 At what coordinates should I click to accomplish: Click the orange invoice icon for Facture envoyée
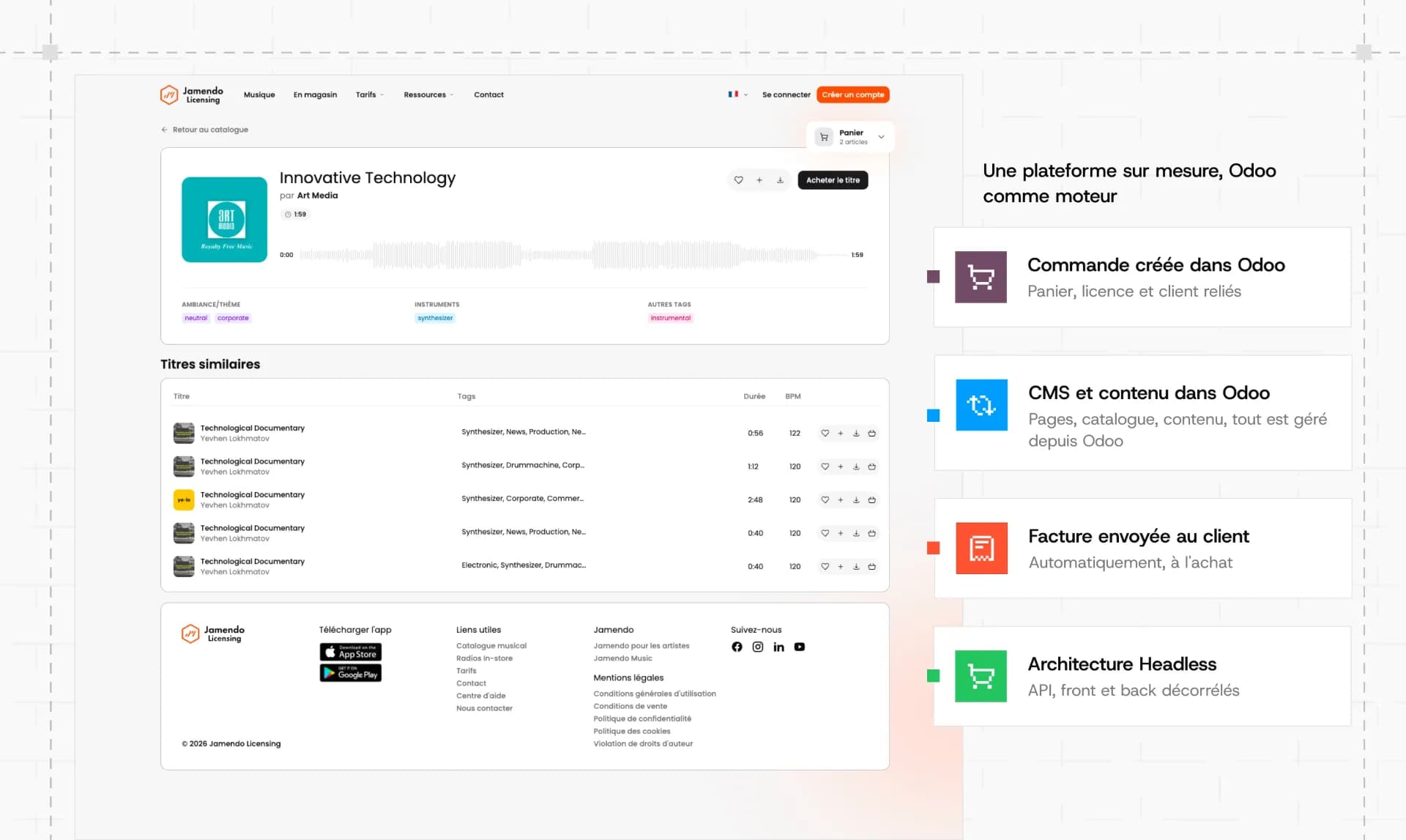click(981, 548)
